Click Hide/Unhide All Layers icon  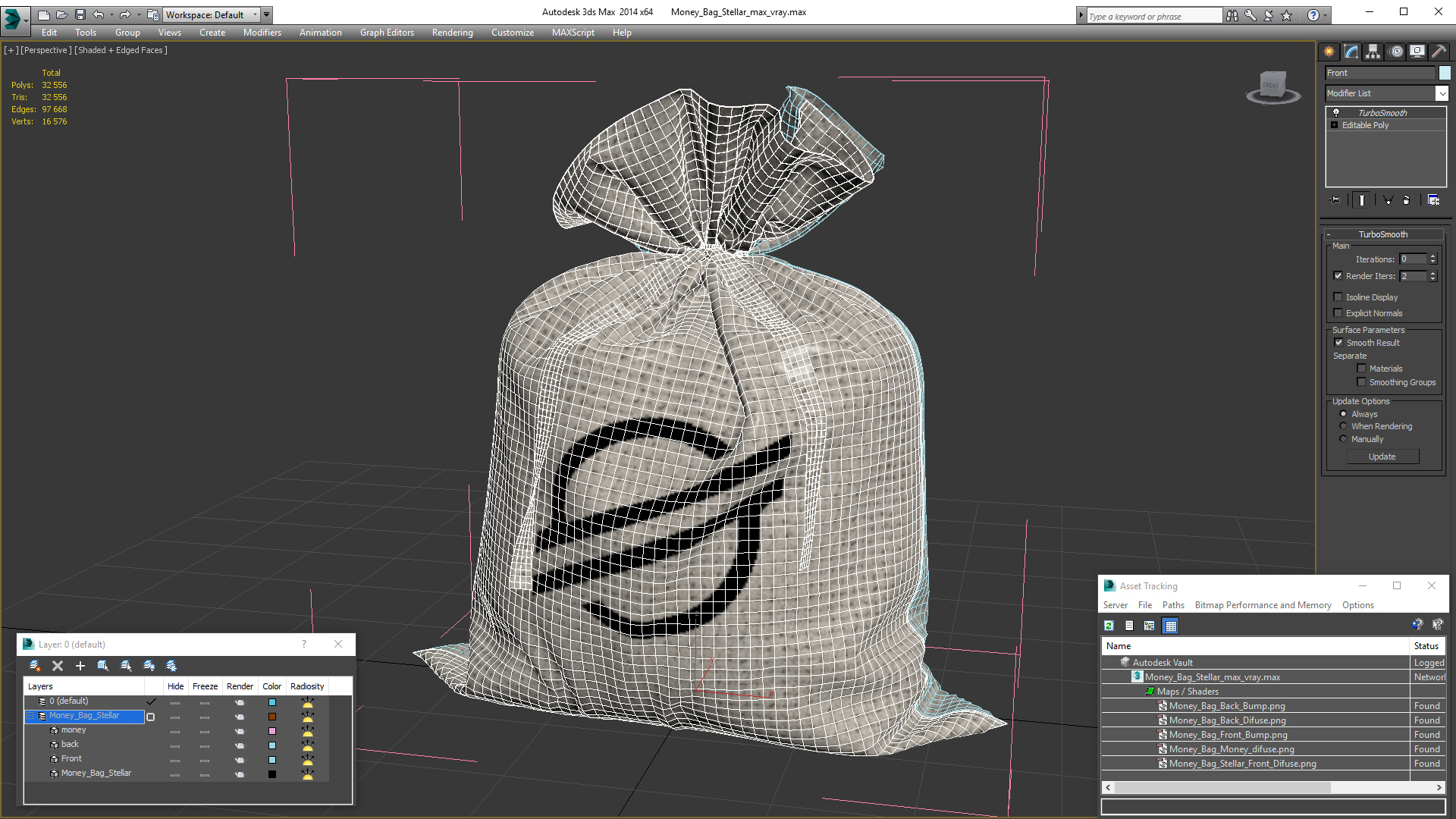[x=149, y=666]
